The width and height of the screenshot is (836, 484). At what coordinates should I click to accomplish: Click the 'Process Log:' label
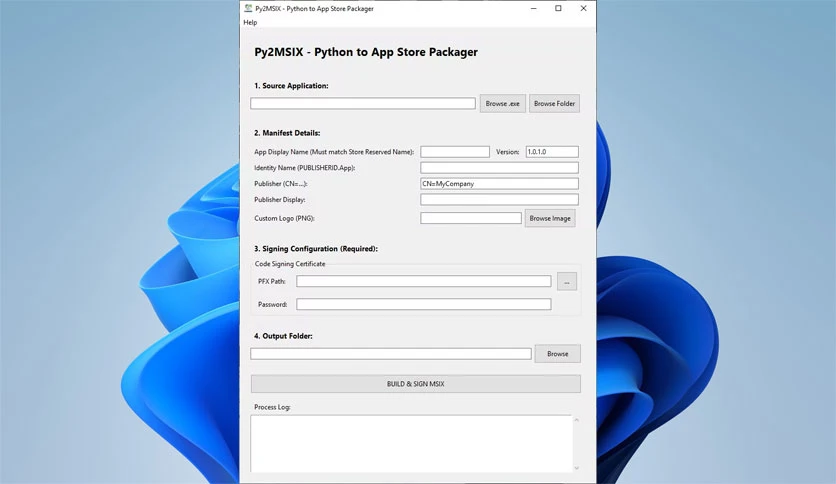[x=272, y=407]
